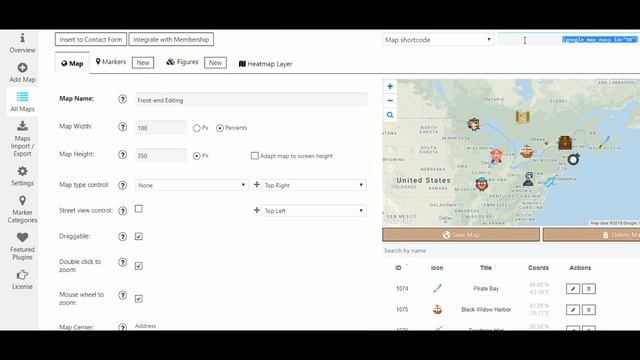Viewport: 640px width, 360px height.
Task: Zoom in on the map preview
Action: click(390, 86)
